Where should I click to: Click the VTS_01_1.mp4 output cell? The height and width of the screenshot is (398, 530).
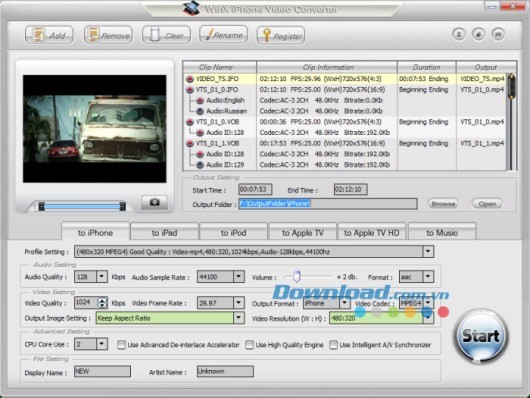tap(482, 144)
